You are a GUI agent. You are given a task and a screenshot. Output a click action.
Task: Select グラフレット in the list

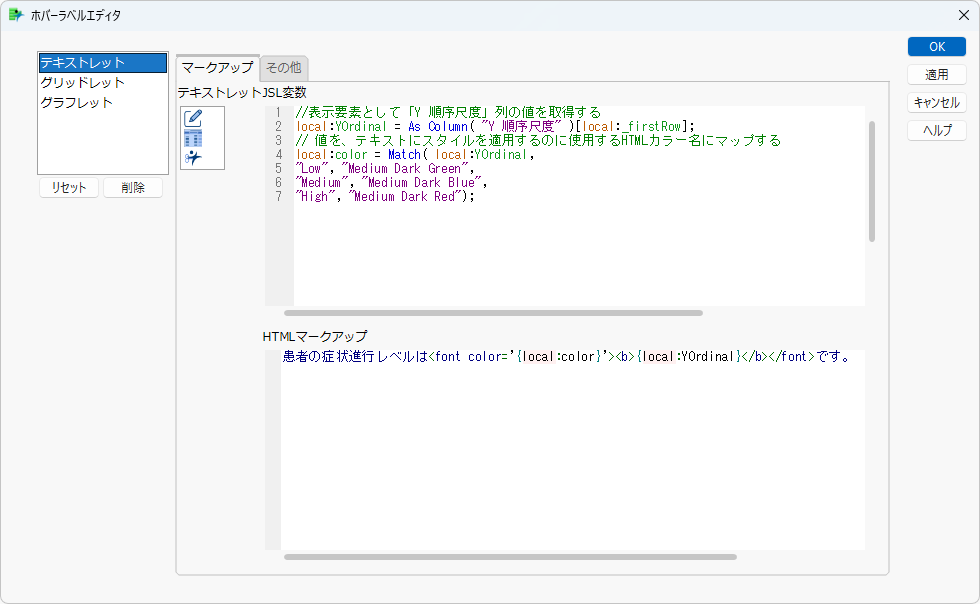(102, 103)
